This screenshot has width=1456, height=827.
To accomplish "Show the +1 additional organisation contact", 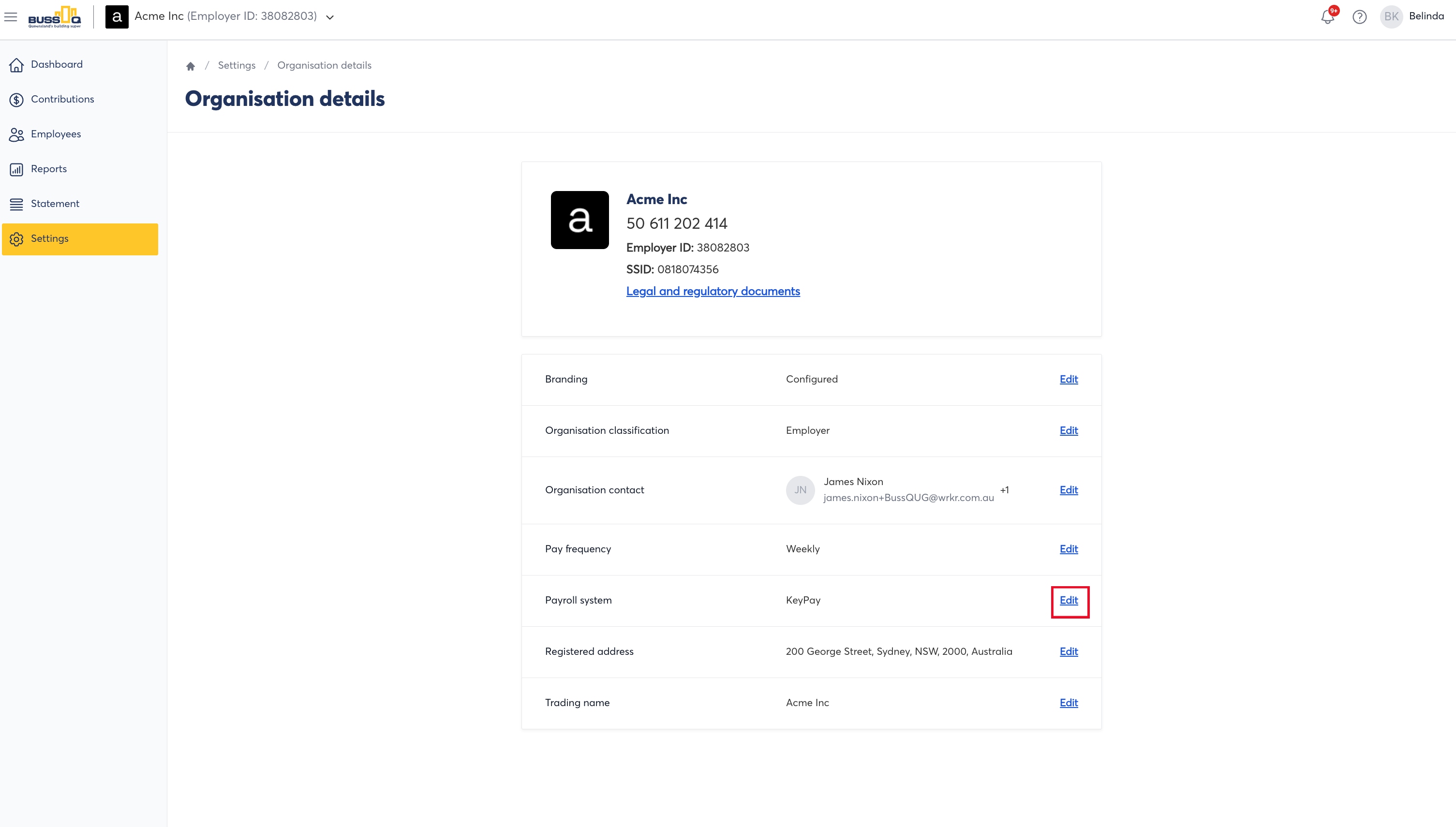I will [1004, 489].
